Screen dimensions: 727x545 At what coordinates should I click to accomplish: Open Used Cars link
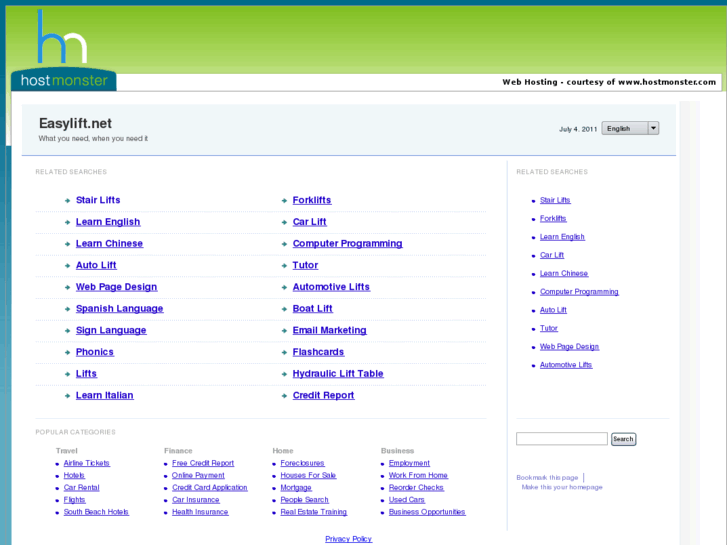[407, 500]
